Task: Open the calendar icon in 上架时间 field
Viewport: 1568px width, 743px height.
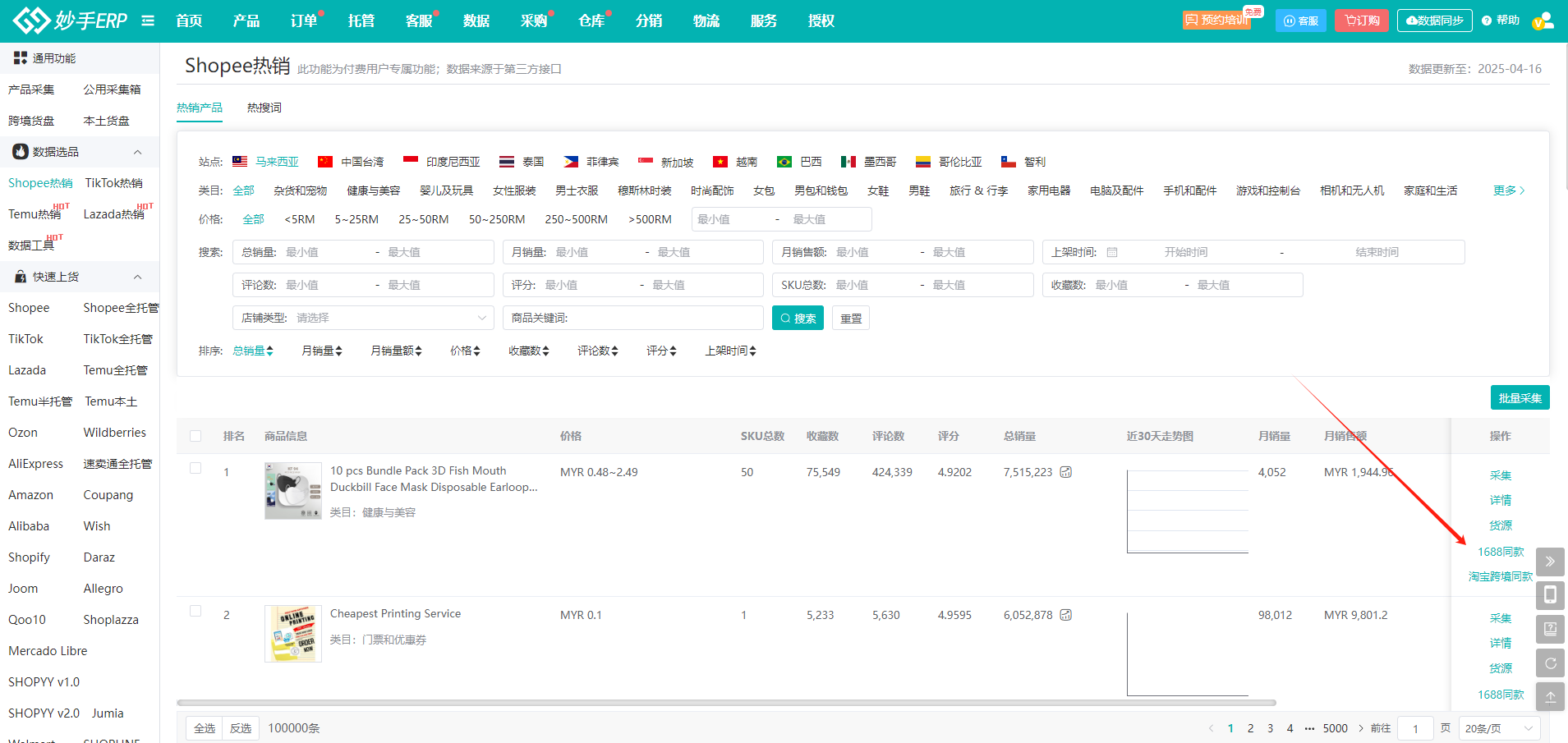Action: click(1112, 252)
